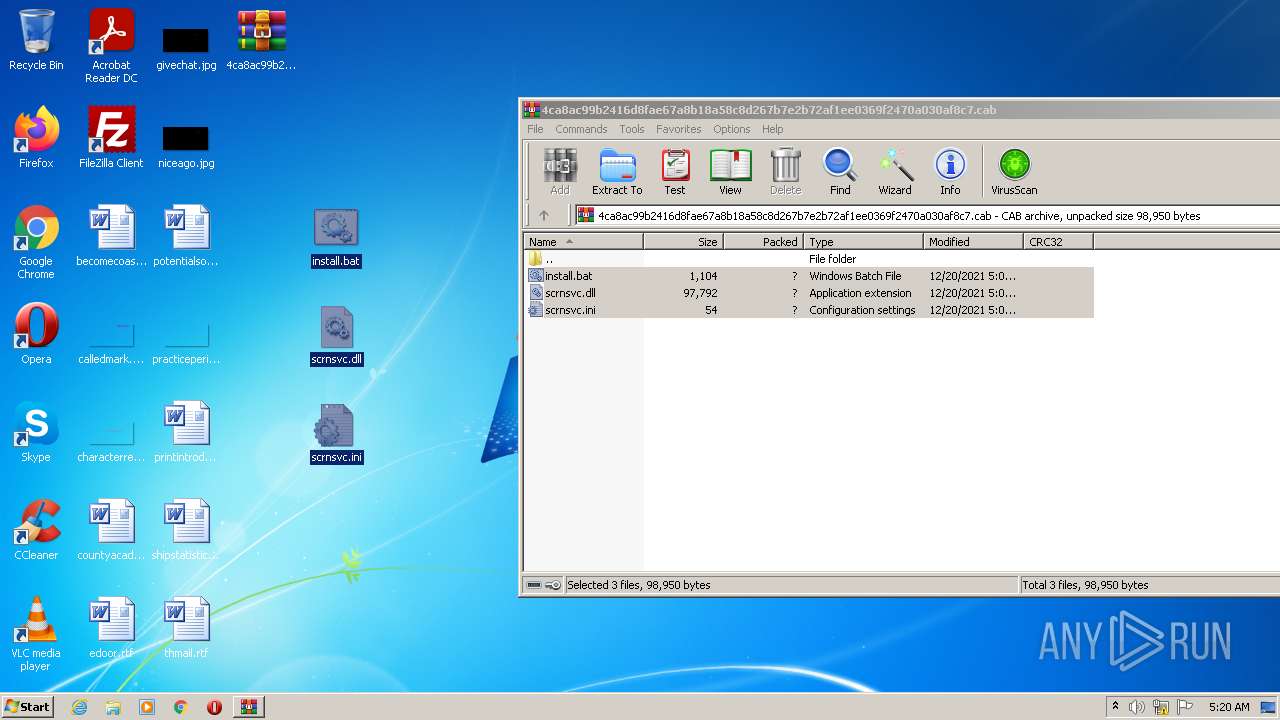This screenshot has height=720, width=1280.
Task: Select scrnsvc.ini in the archive list
Action: 809,310
